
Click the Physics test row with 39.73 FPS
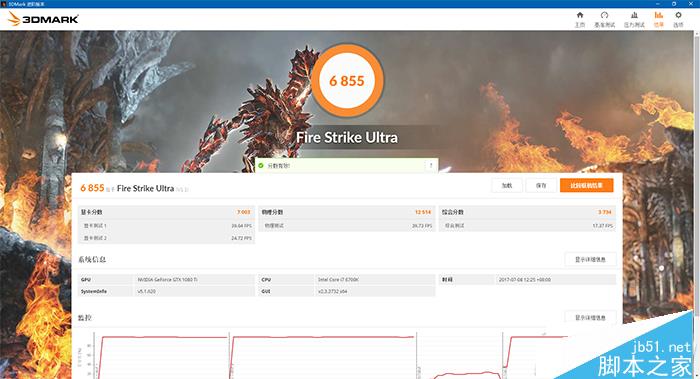pos(347,226)
